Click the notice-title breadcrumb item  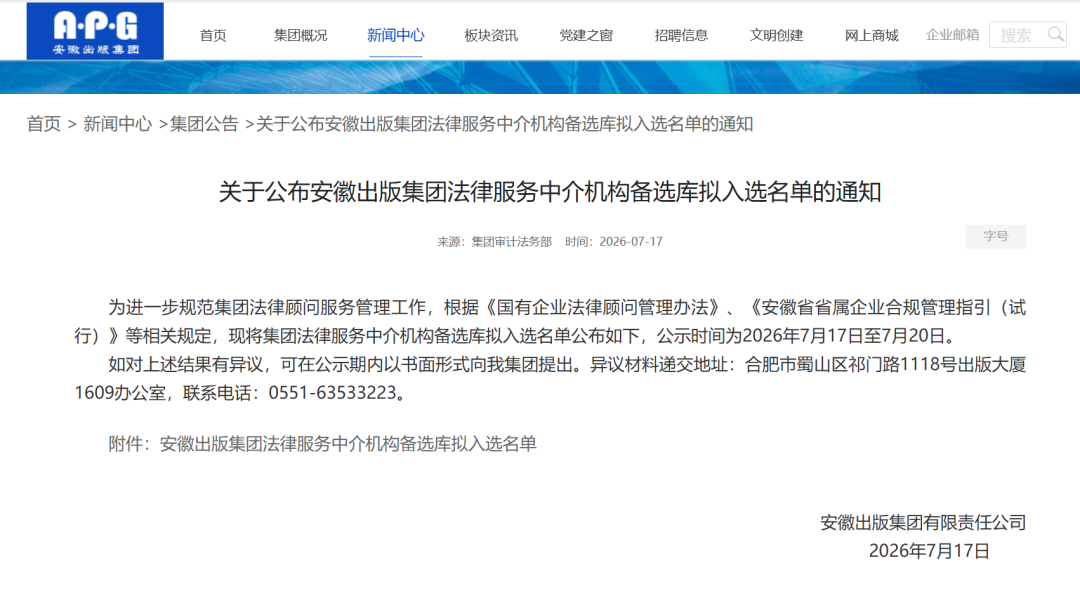click(x=505, y=124)
